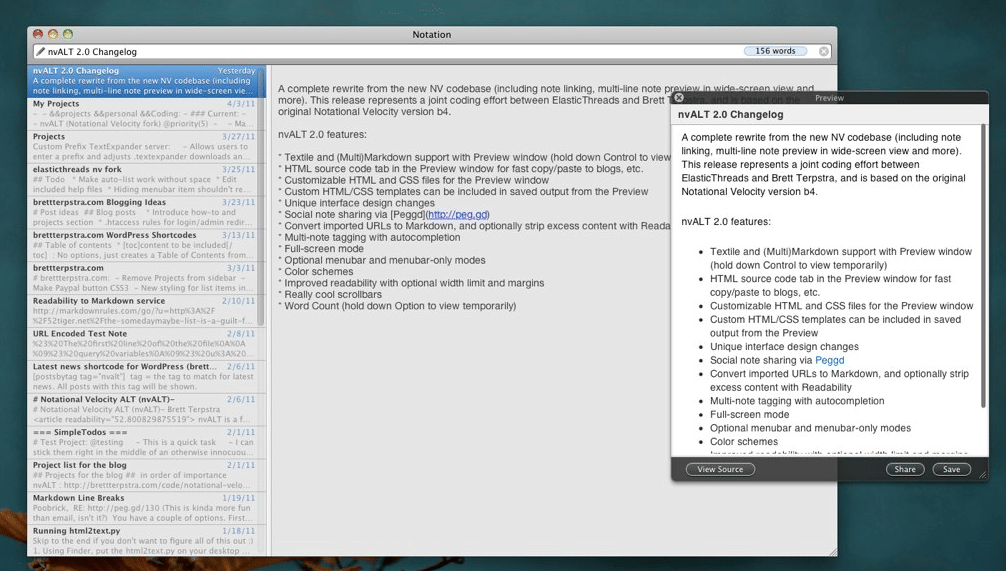Click the 'Optional menubar and menubar-only modes' editor line
The width and height of the screenshot is (1006, 571).
pyautogui.click(x=382, y=260)
